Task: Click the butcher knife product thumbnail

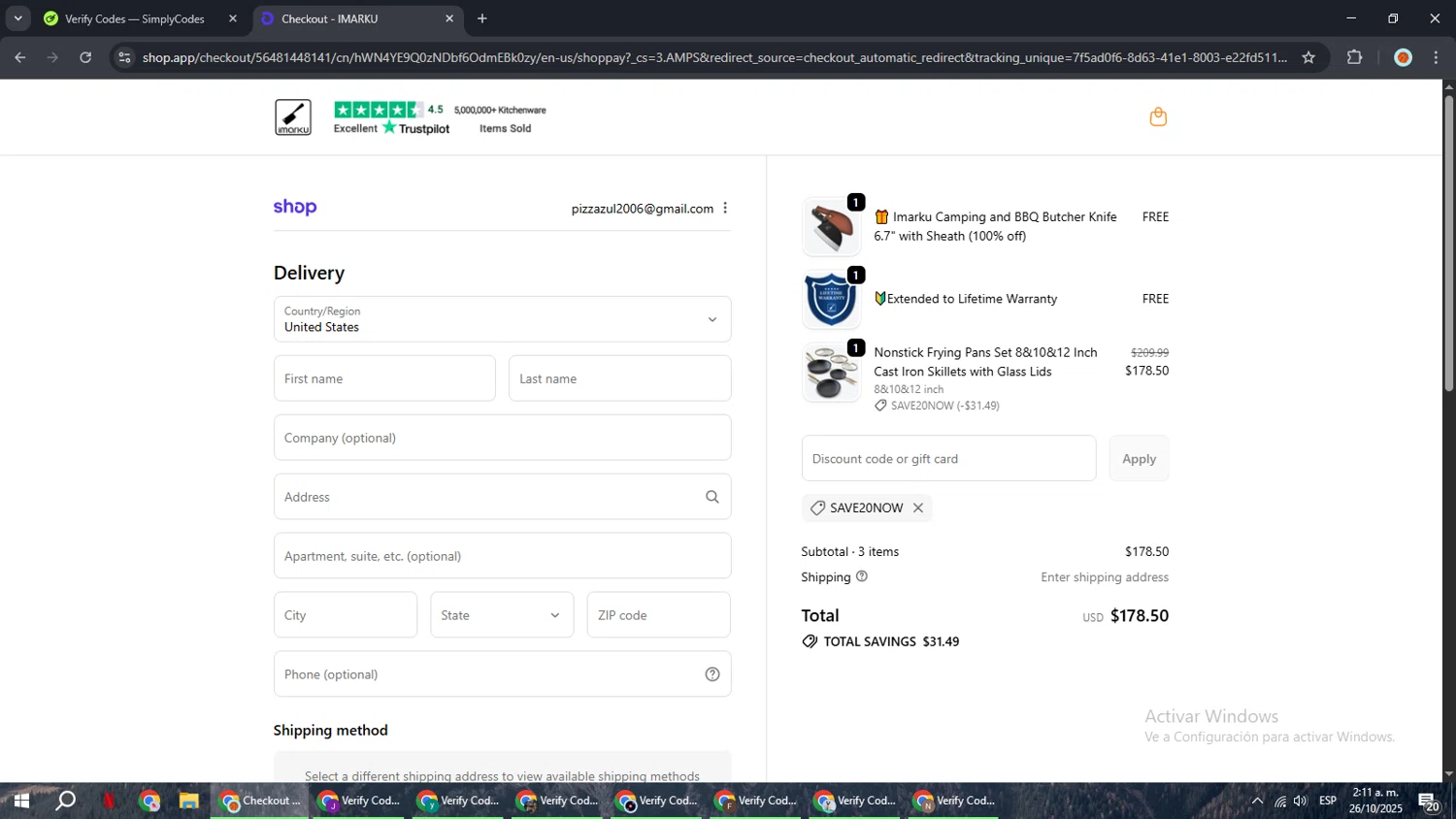Action: point(831,227)
